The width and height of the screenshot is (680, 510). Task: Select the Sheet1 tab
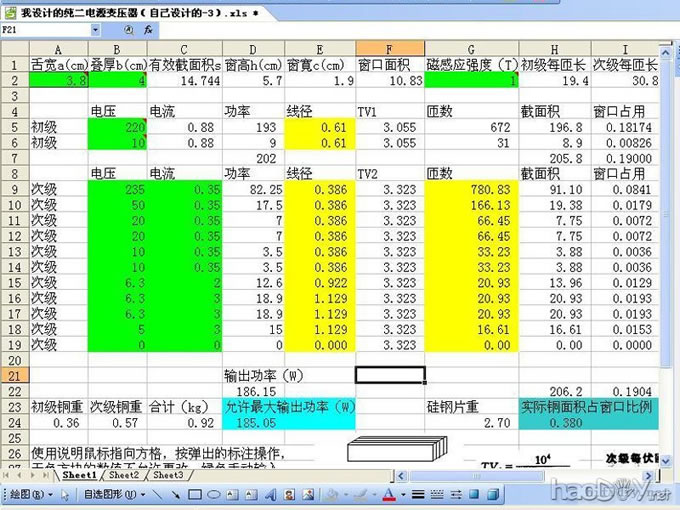point(80,475)
